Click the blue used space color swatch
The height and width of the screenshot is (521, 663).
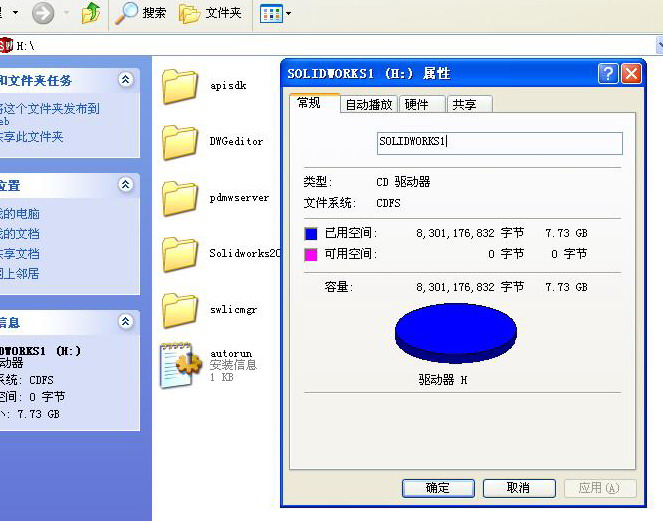pyautogui.click(x=311, y=233)
